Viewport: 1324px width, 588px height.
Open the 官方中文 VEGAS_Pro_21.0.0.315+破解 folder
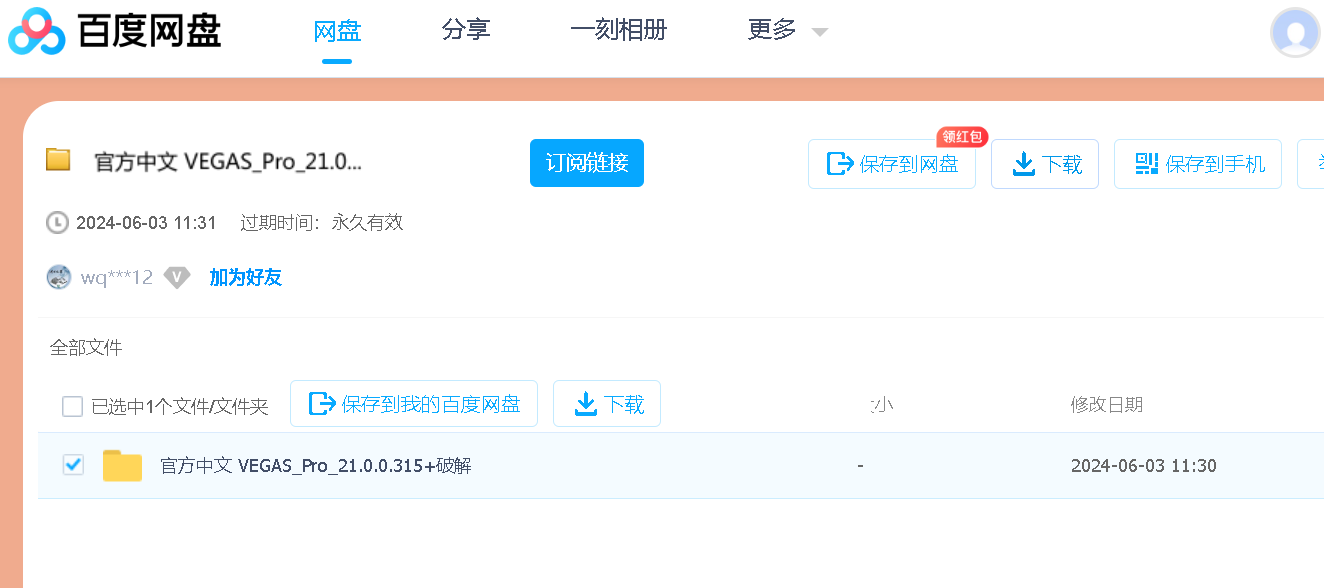[x=316, y=466]
